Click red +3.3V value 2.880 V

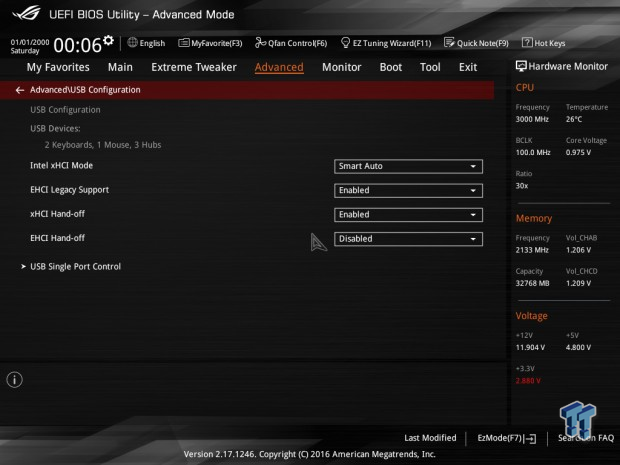(x=528, y=380)
